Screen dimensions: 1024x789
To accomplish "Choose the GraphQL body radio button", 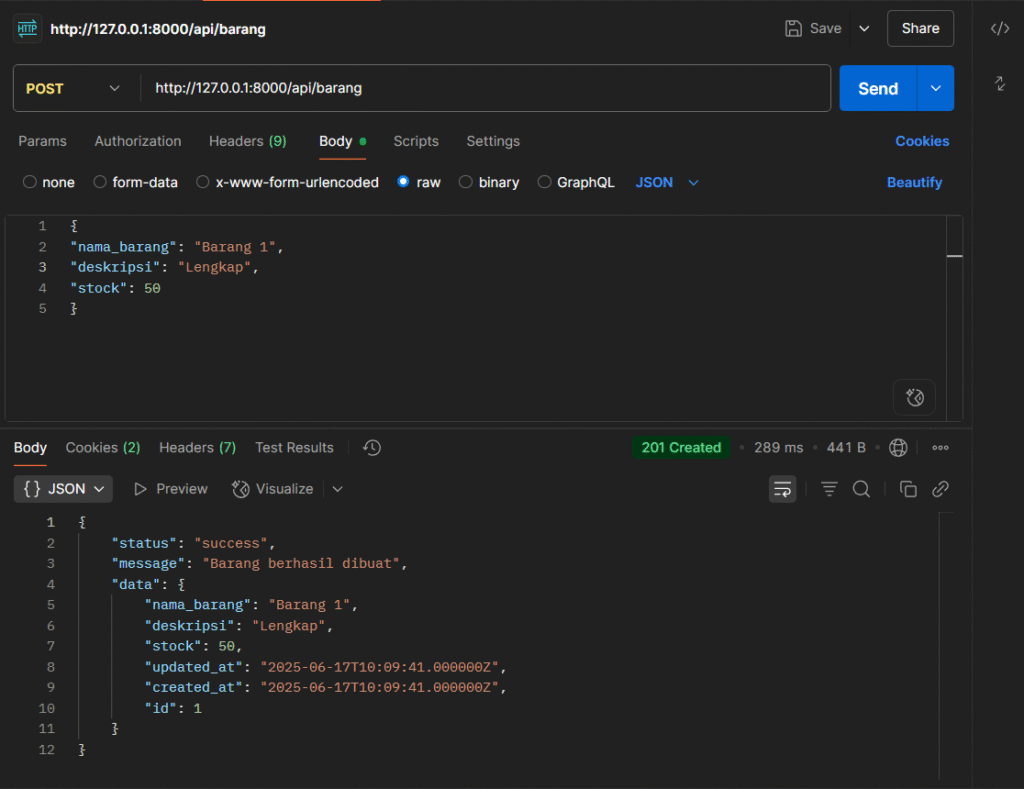I will [545, 182].
